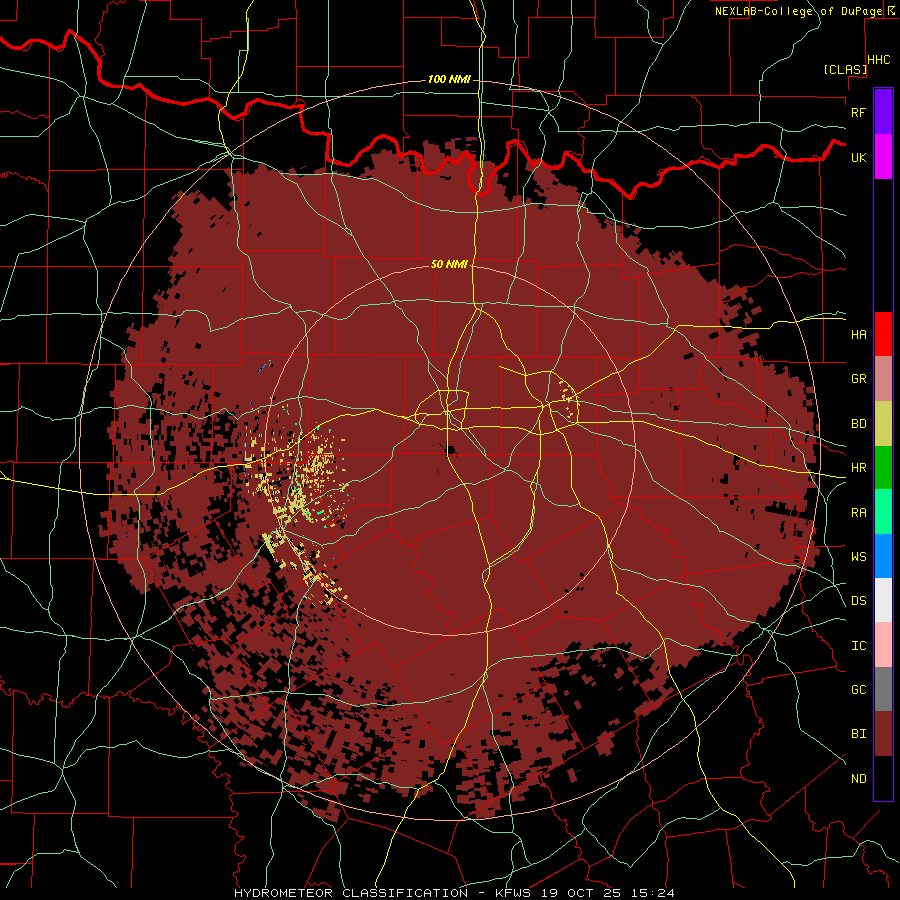Click the 50 NMI range ring label
Viewport: 900px width, 900px height.
449,264
